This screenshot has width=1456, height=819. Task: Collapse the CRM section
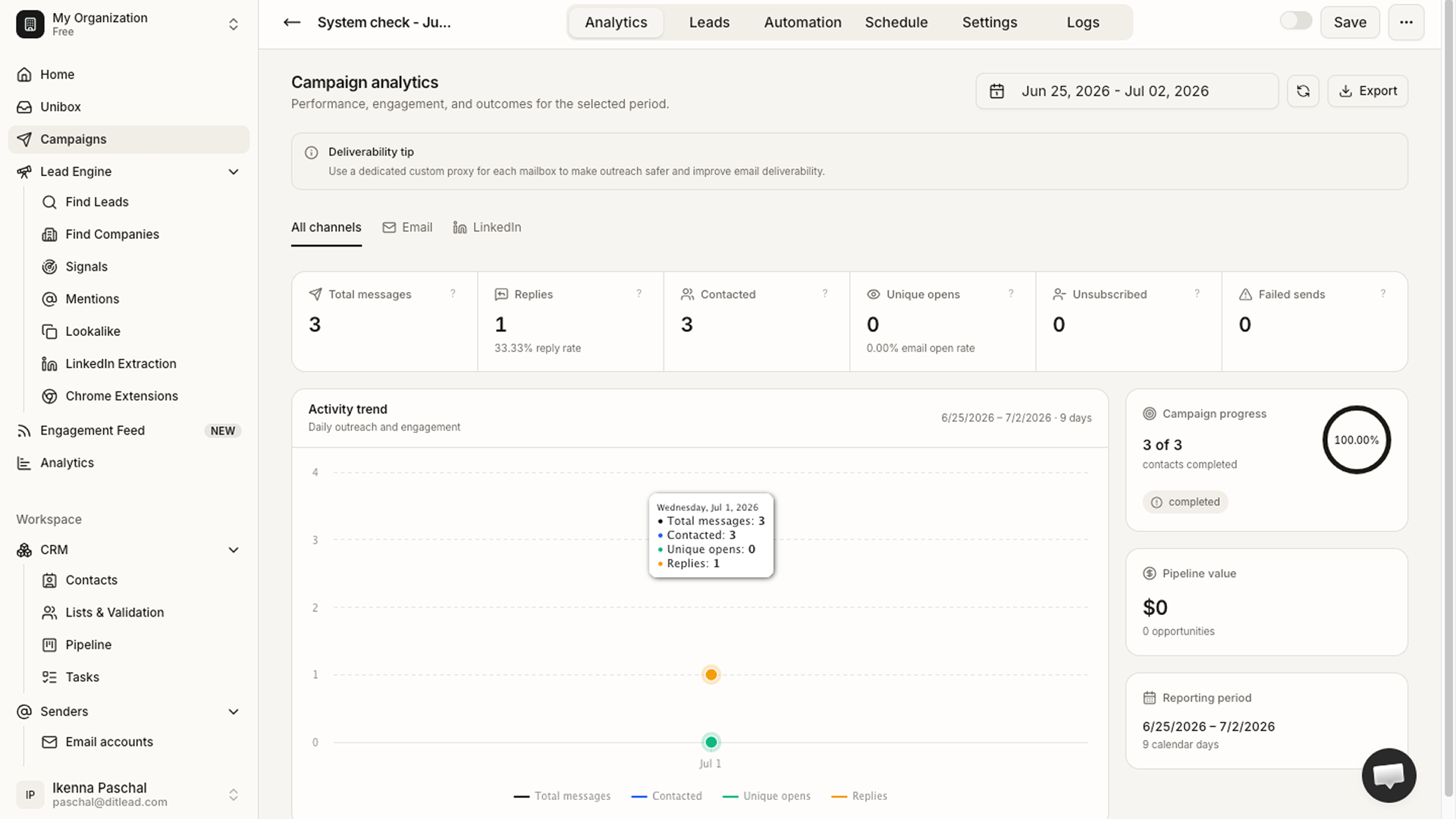234,550
